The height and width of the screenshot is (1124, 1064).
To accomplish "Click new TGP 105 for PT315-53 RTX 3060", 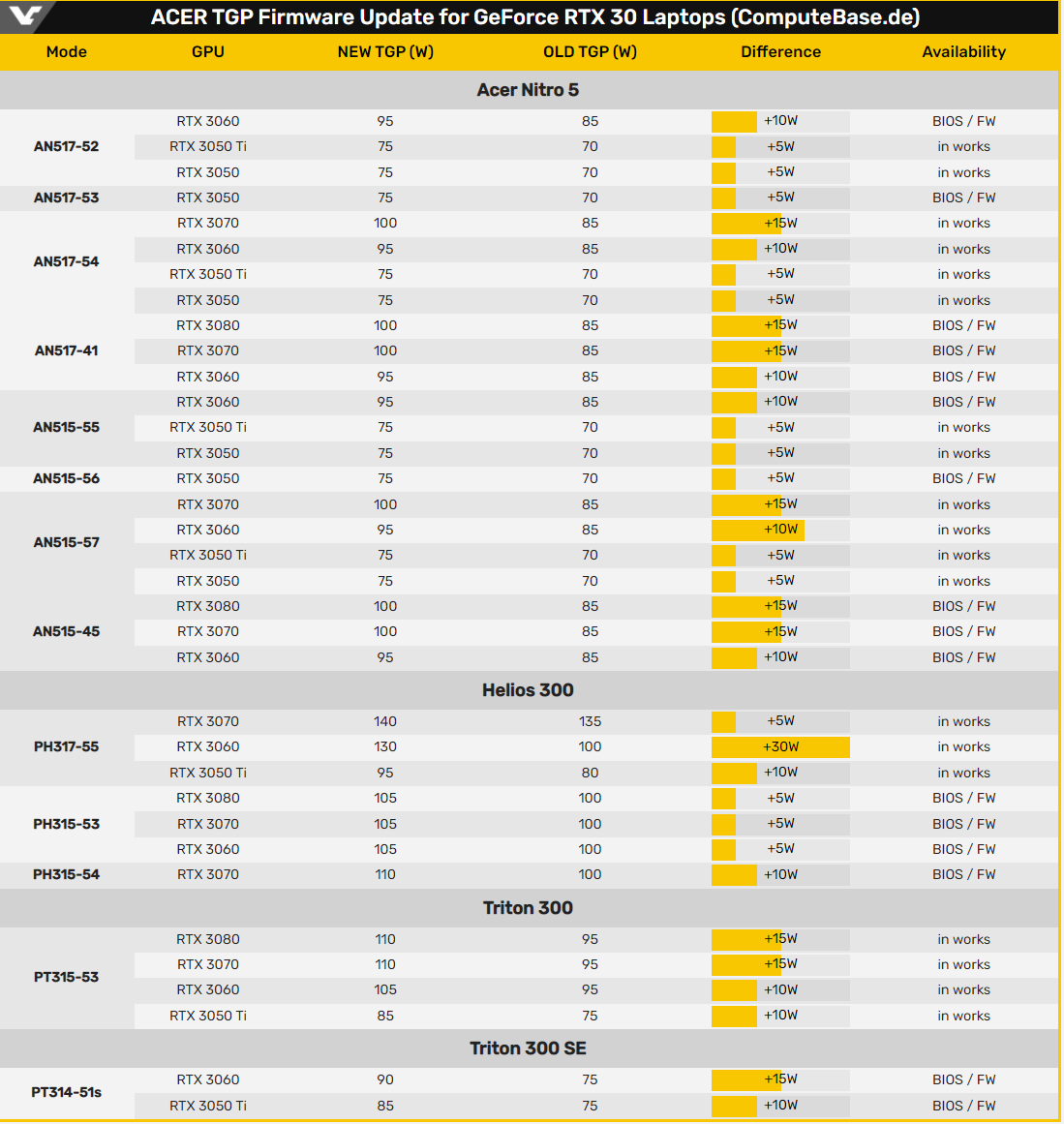I will [385, 990].
